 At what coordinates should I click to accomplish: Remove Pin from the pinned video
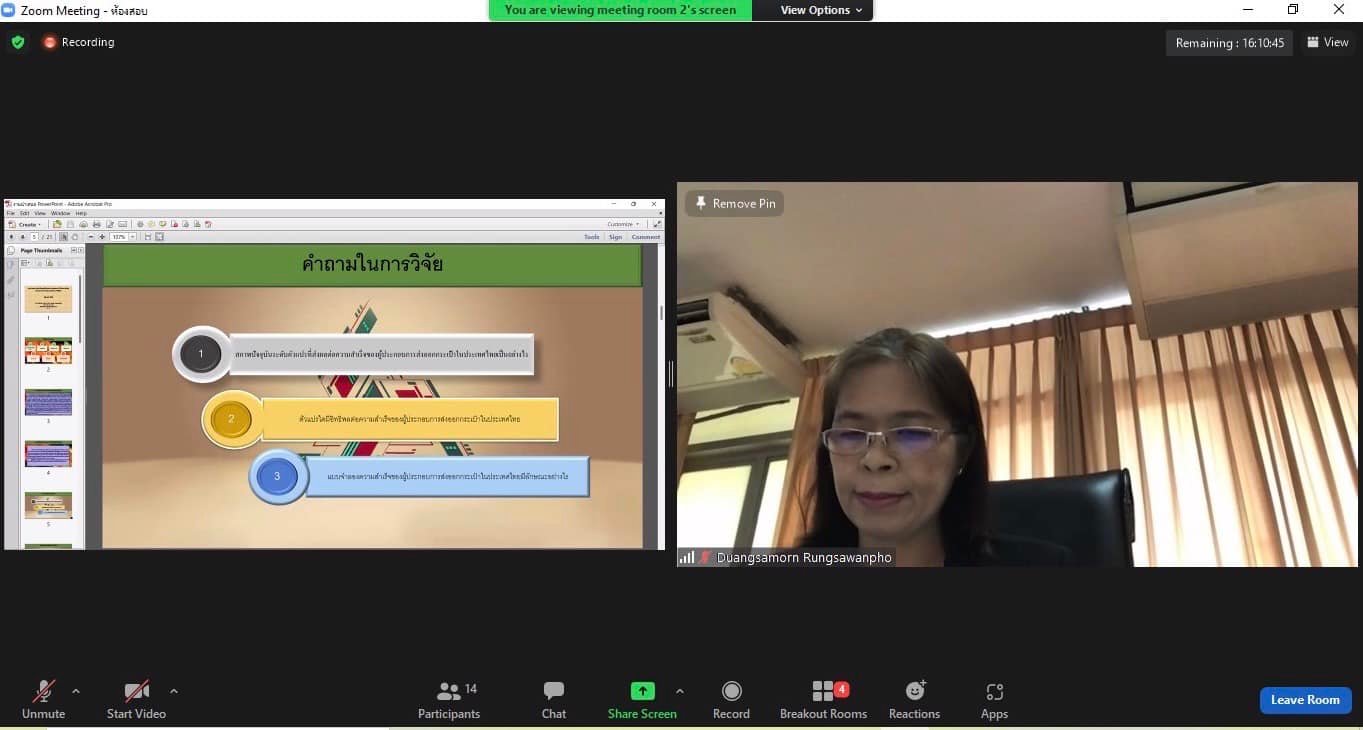coord(735,203)
